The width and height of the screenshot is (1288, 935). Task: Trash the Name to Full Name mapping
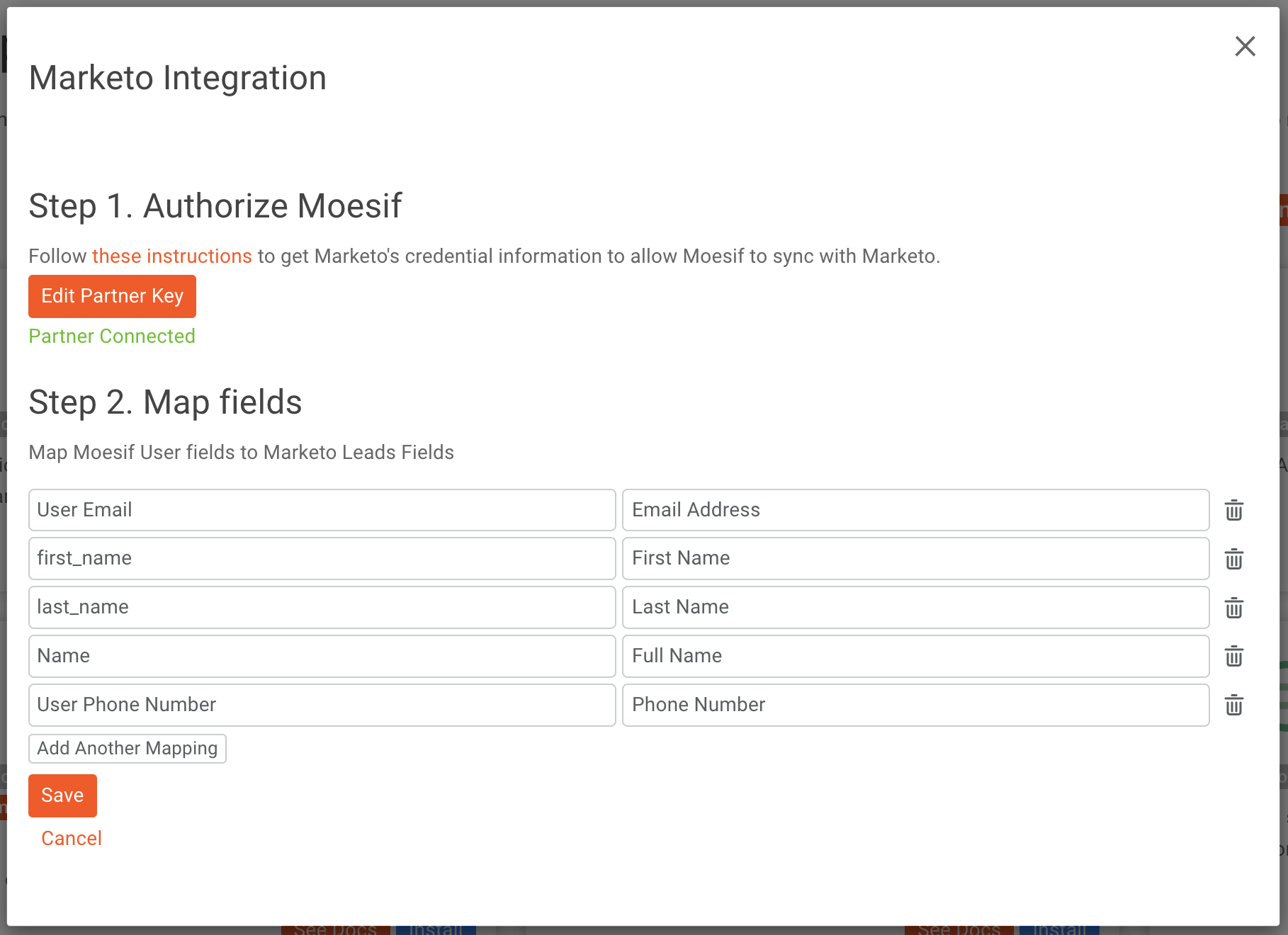1233,657
